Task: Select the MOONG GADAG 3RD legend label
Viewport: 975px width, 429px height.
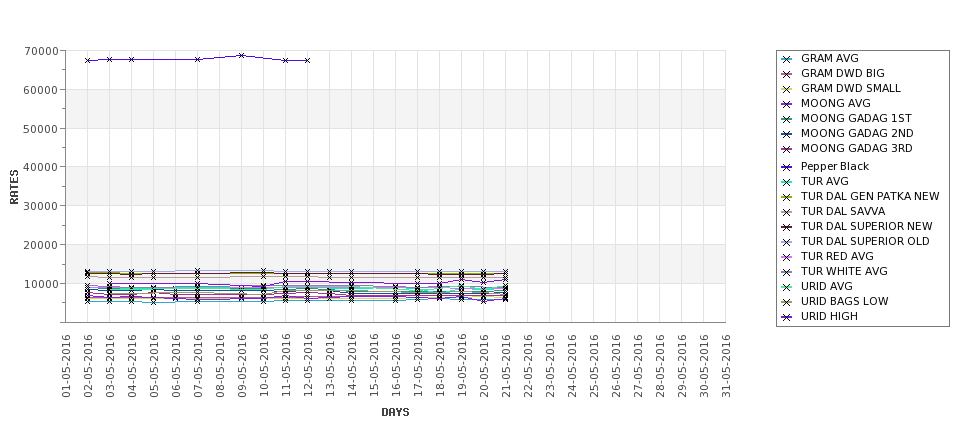Action: click(856, 148)
